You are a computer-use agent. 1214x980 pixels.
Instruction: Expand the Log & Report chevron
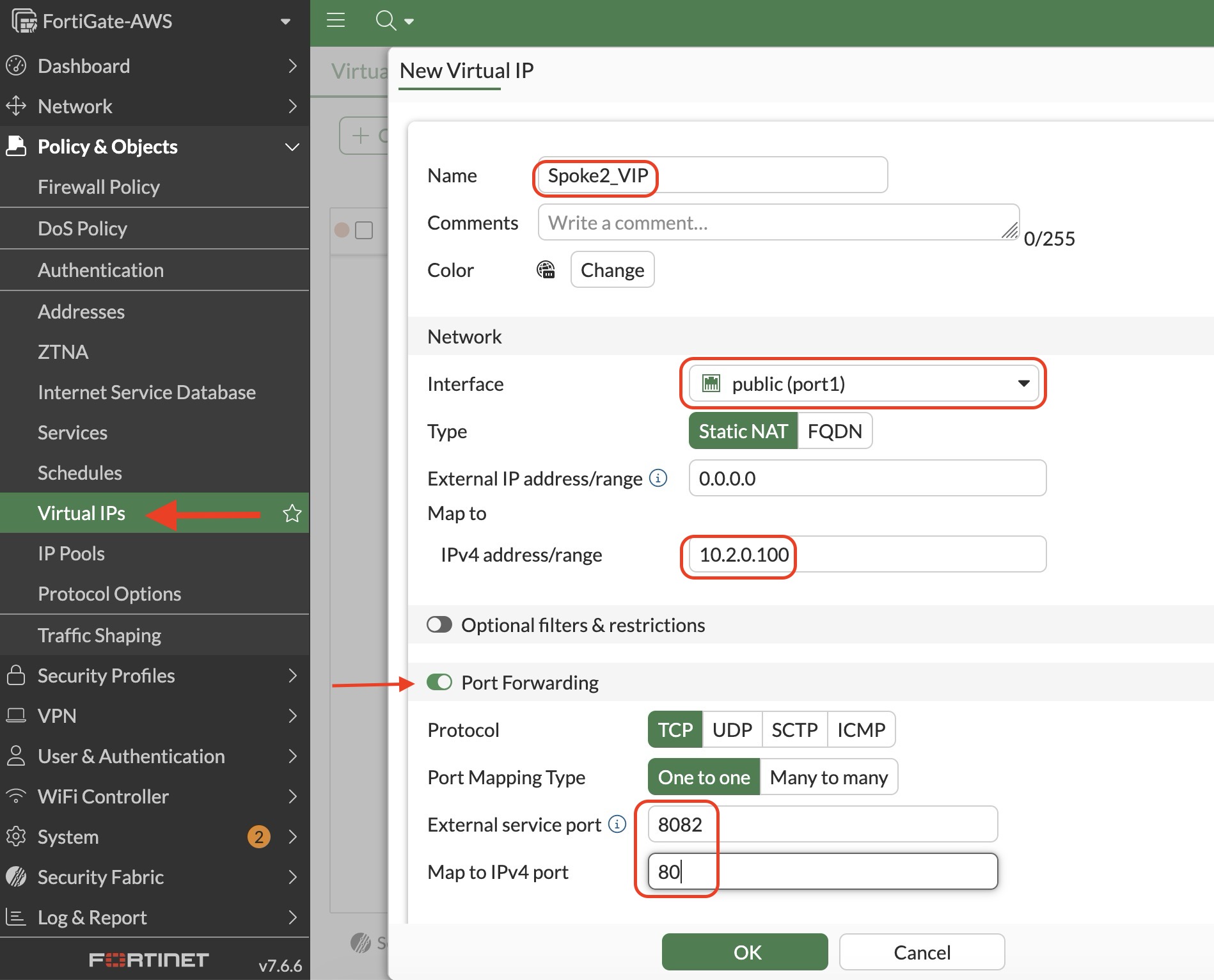(292, 917)
